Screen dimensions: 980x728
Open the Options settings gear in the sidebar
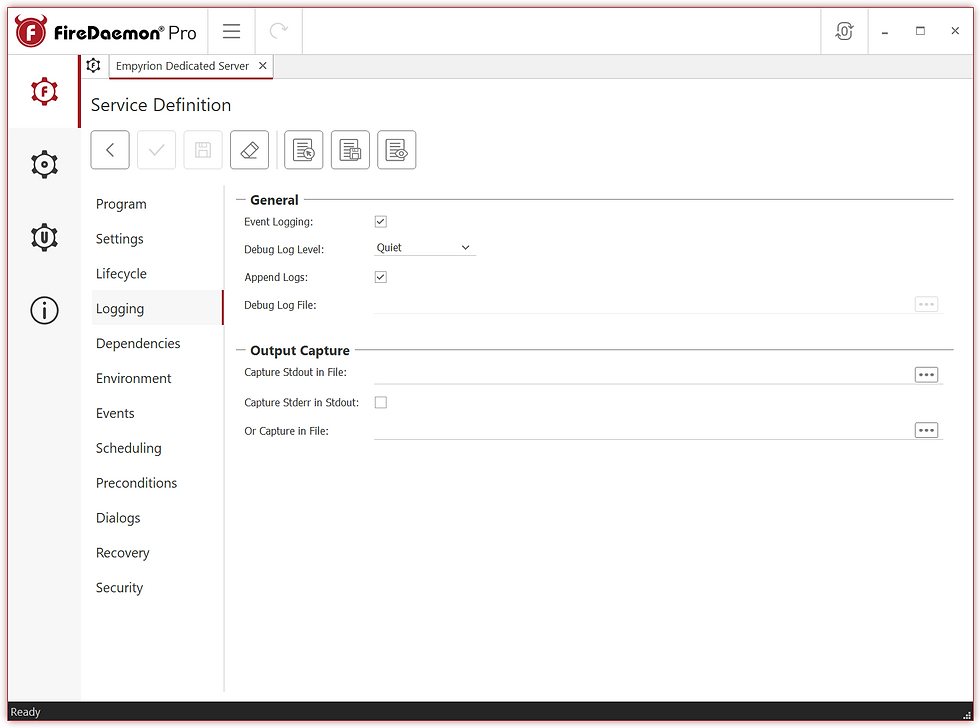click(44, 164)
